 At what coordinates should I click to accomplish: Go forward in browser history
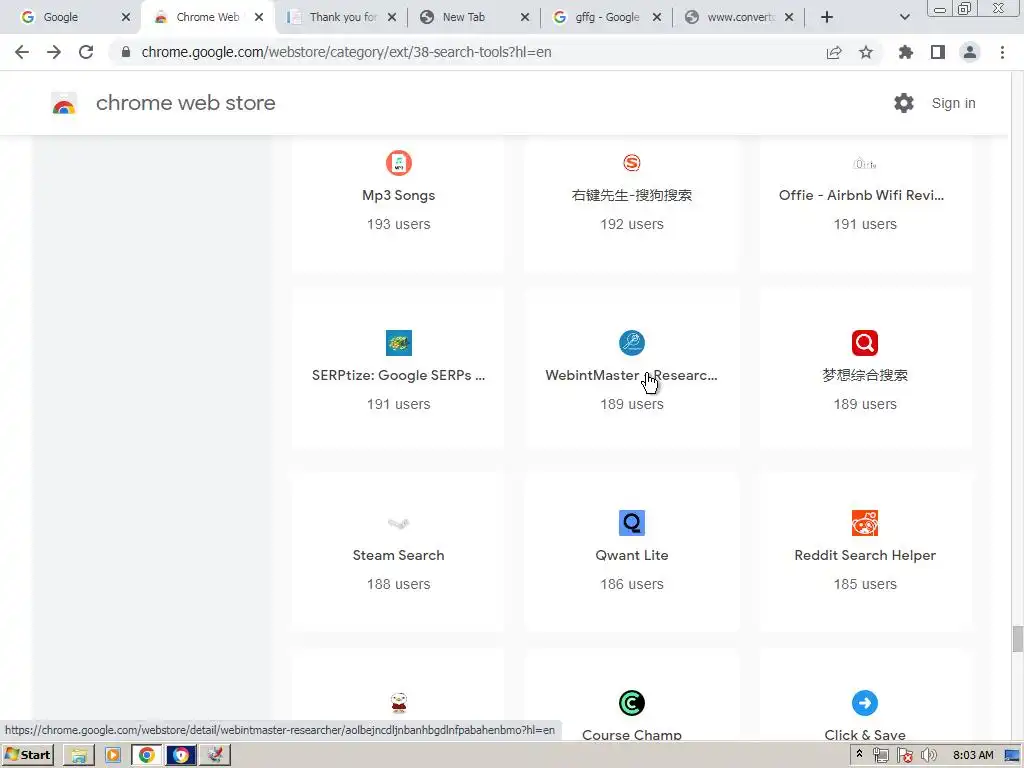pos(54,52)
